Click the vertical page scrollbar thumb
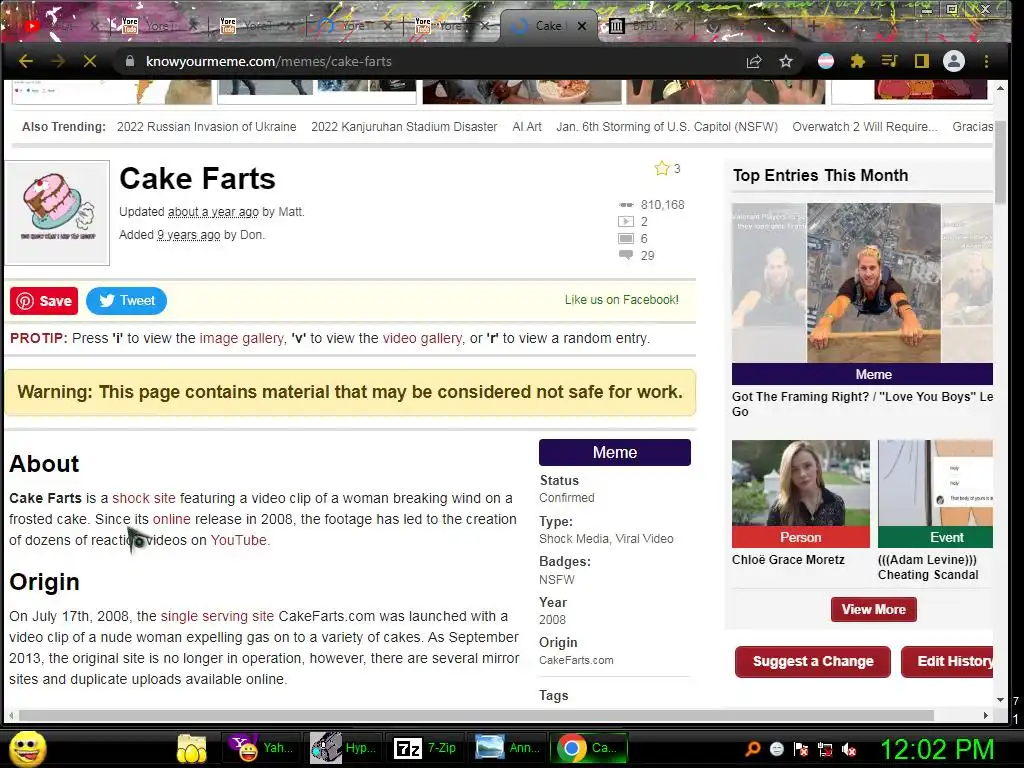This screenshot has width=1024, height=768. [1000, 160]
